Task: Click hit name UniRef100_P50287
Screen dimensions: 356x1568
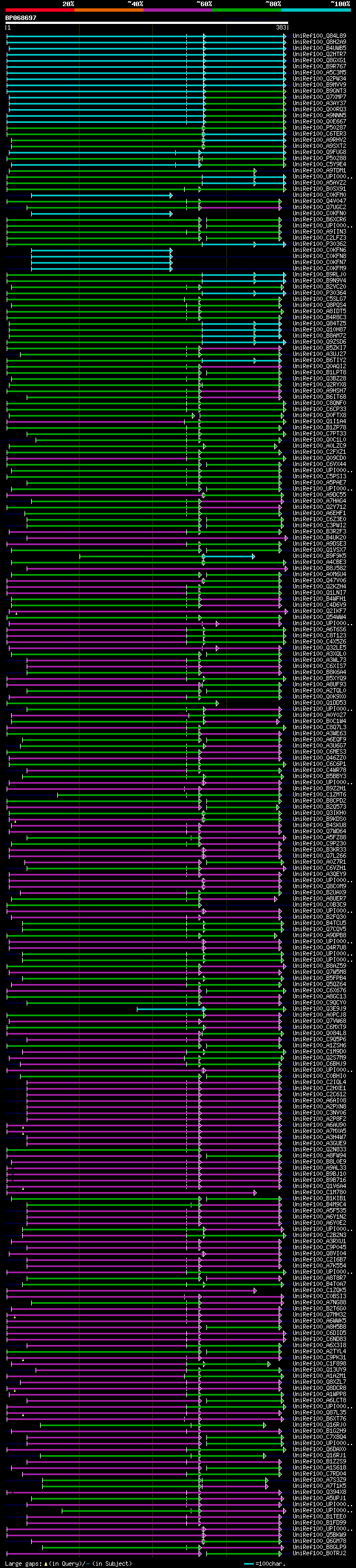Action: 319,128
